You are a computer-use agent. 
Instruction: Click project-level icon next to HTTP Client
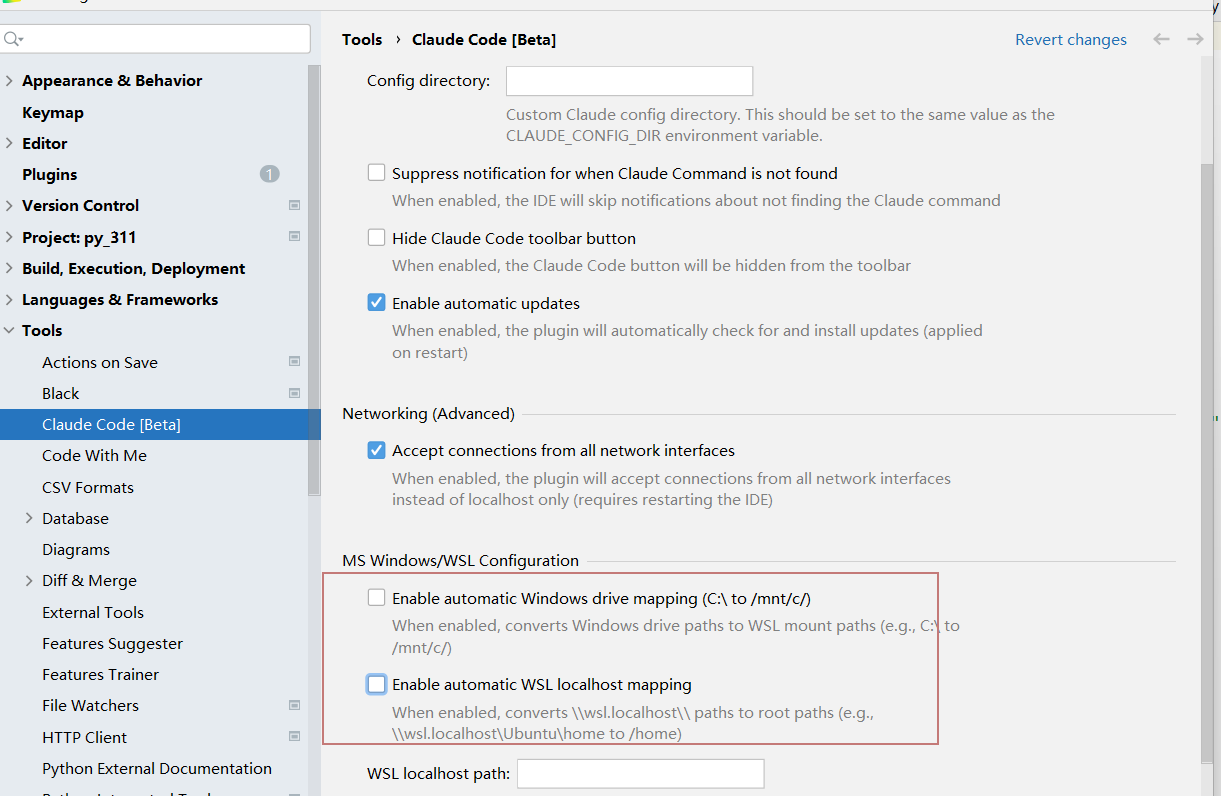(294, 737)
